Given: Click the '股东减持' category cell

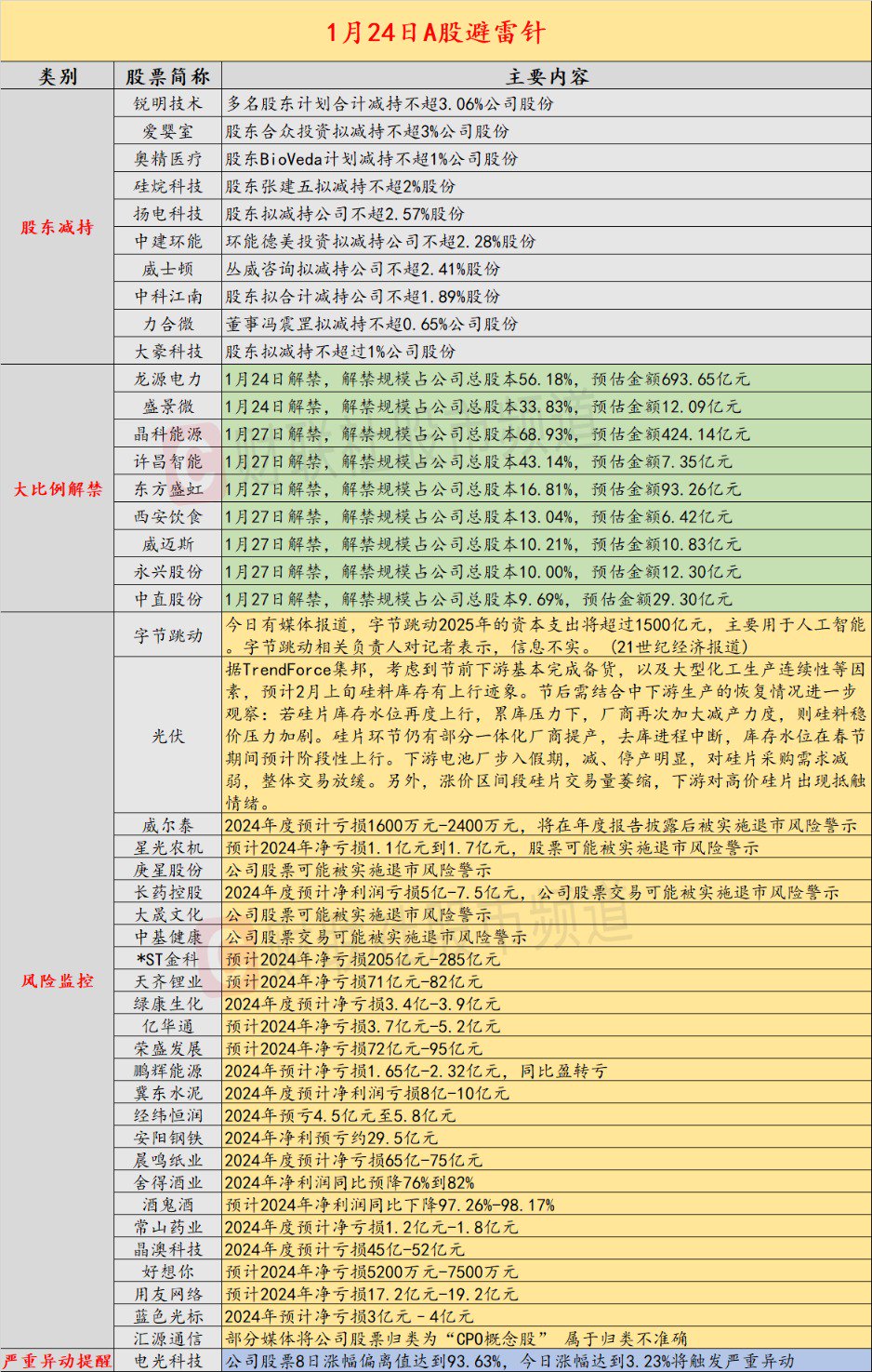Looking at the screenshot, I should pos(58,227).
